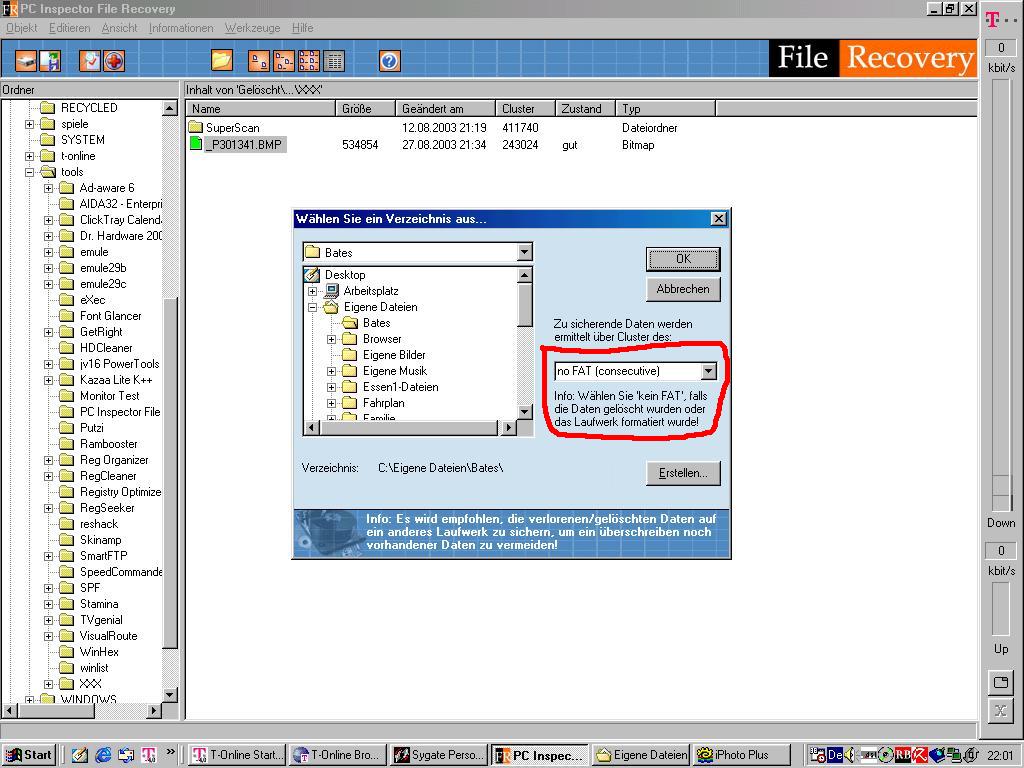Click the De language indicator in tray
Screen dimensions: 1024x768
[x=835, y=755]
